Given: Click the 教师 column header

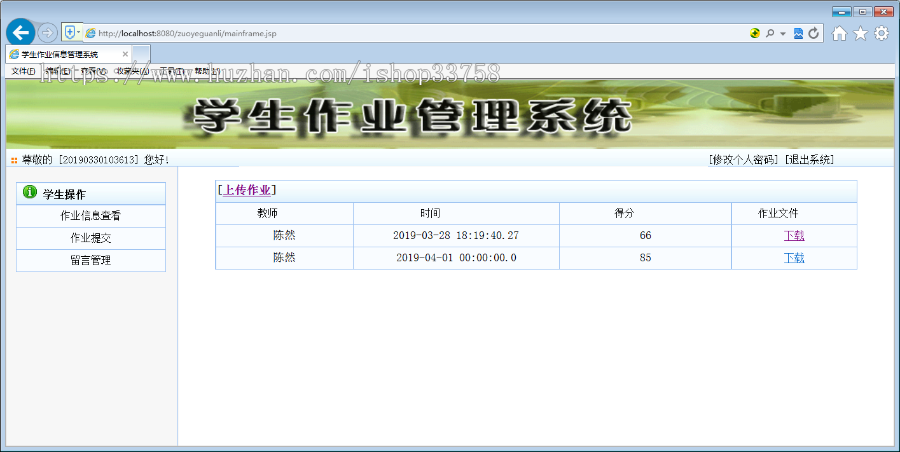Looking at the screenshot, I should click(267, 213).
